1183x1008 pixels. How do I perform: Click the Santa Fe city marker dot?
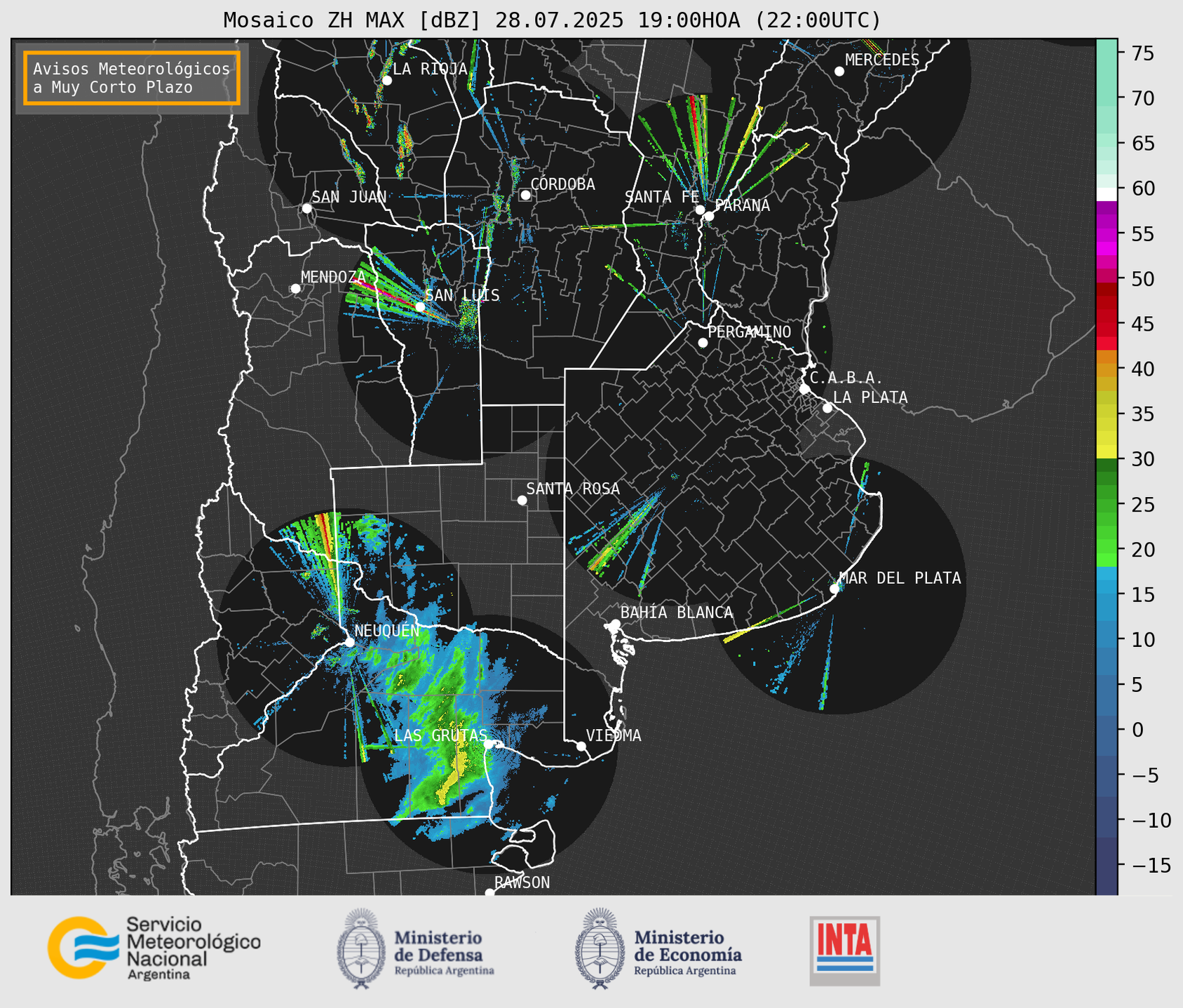click(x=700, y=210)
